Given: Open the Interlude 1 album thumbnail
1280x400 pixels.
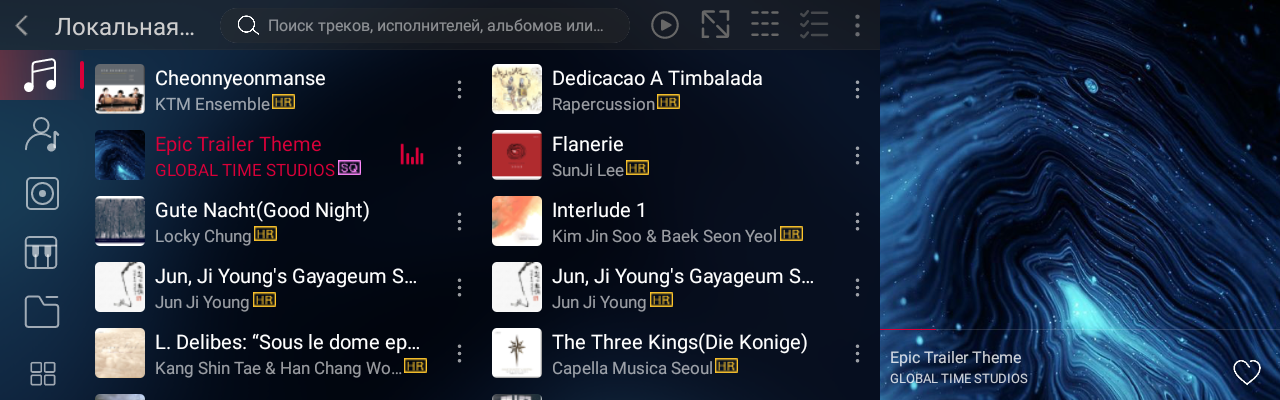Looking at the screenshot, I should click(517, 221).
